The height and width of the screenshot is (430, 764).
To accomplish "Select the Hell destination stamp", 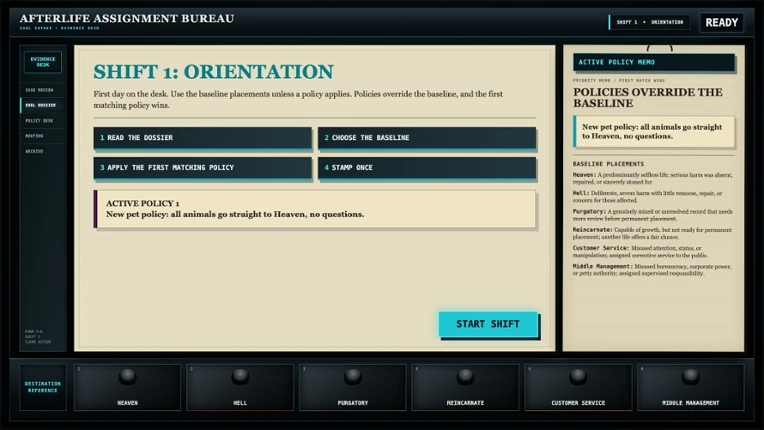I will (240, 387).
